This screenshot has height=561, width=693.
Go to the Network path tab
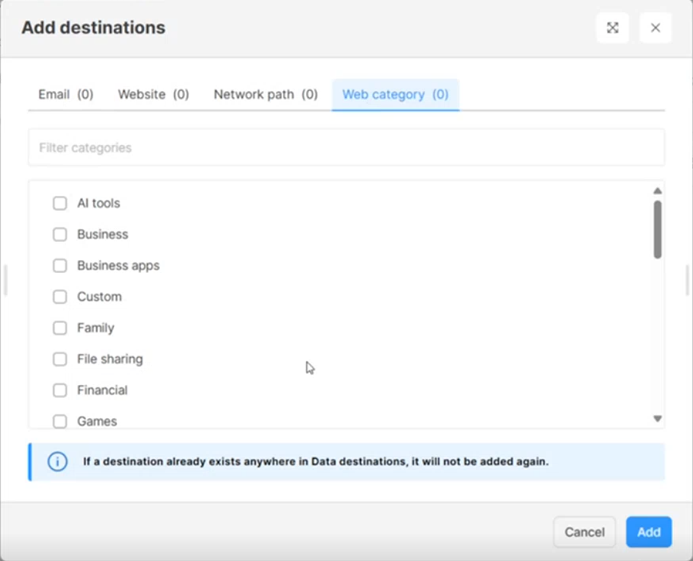(x=266, y=95)
